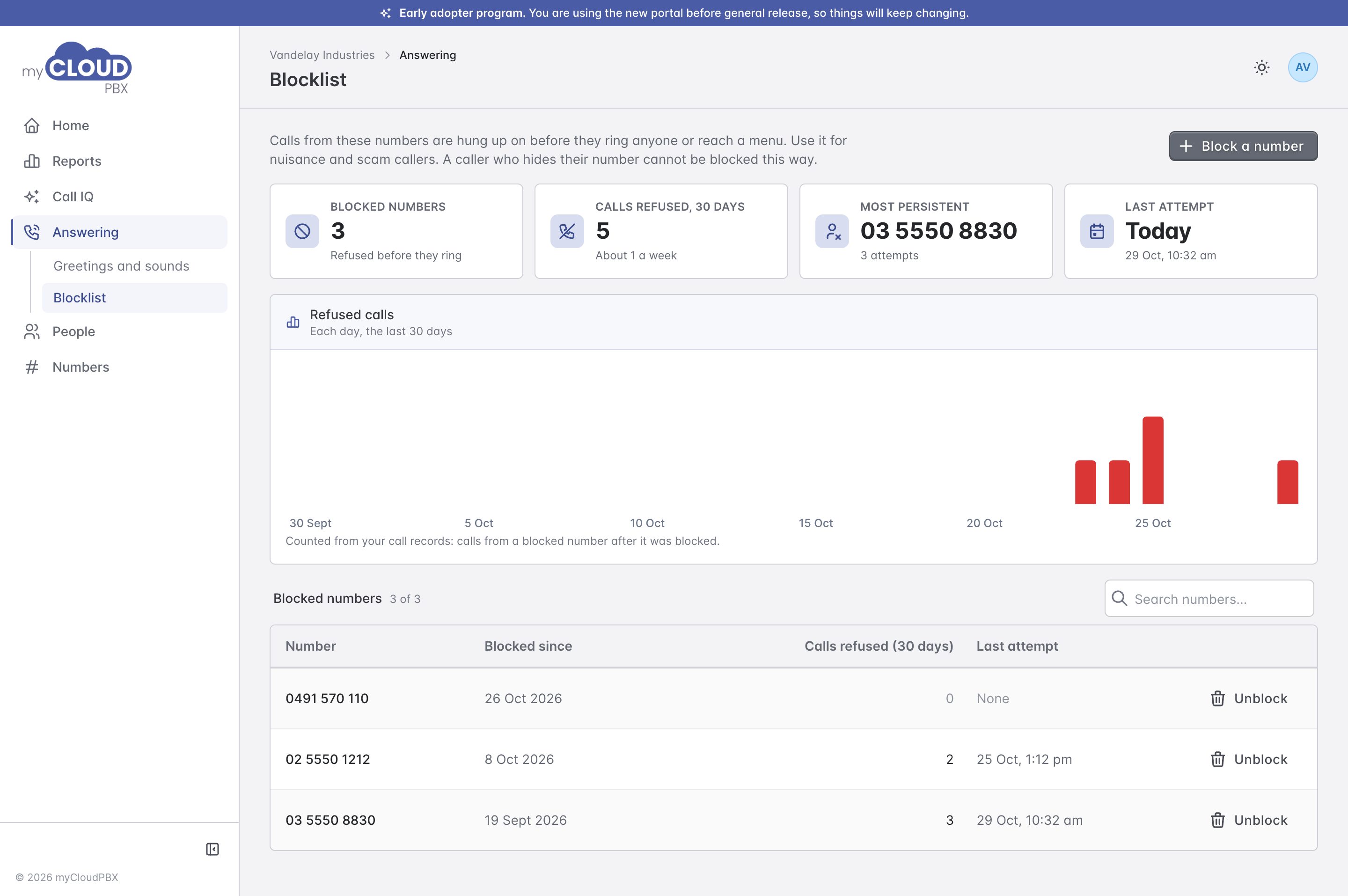Click the most persistent user-x icon
Screen dimensions: 1348x896
tap(832, 231)
